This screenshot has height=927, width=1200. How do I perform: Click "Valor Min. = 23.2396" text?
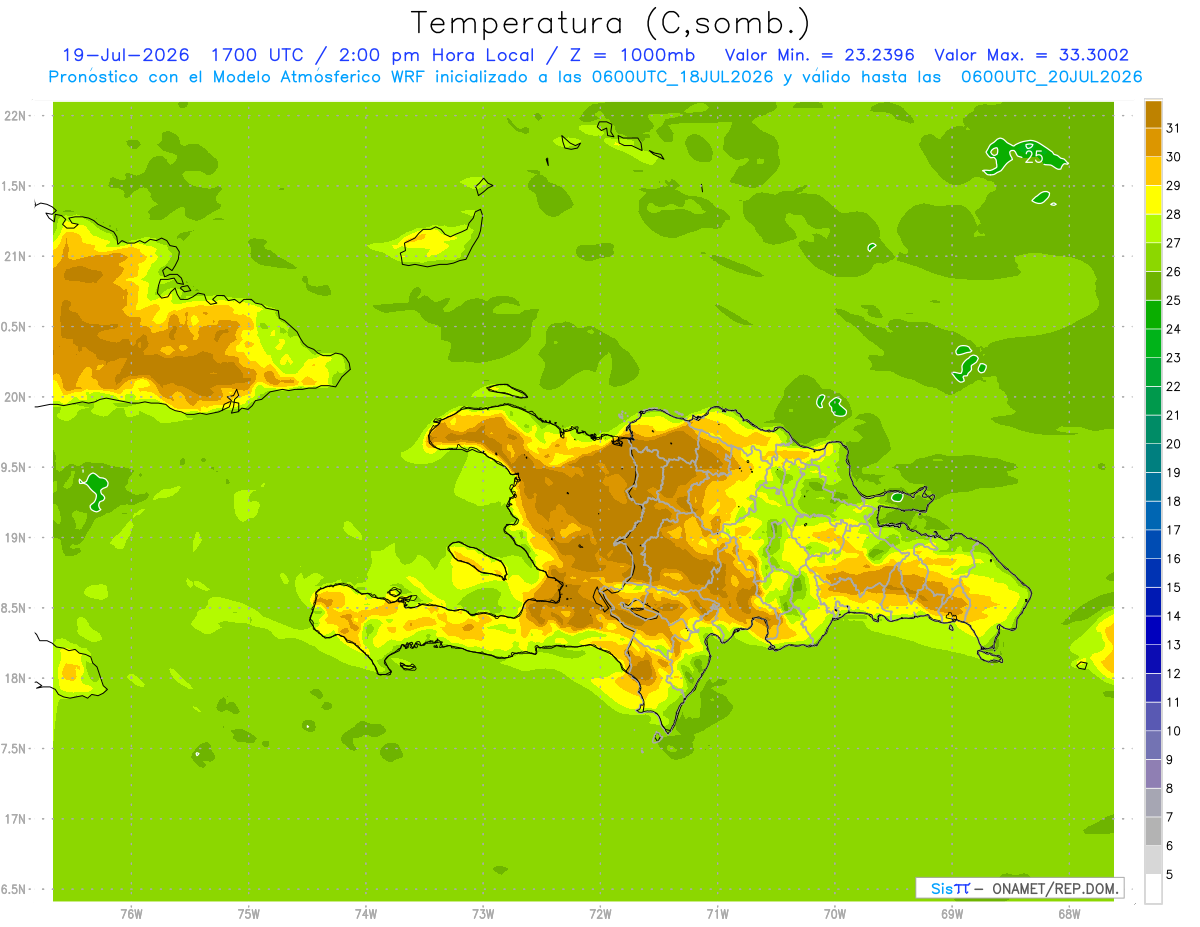[x=820, y=55]
